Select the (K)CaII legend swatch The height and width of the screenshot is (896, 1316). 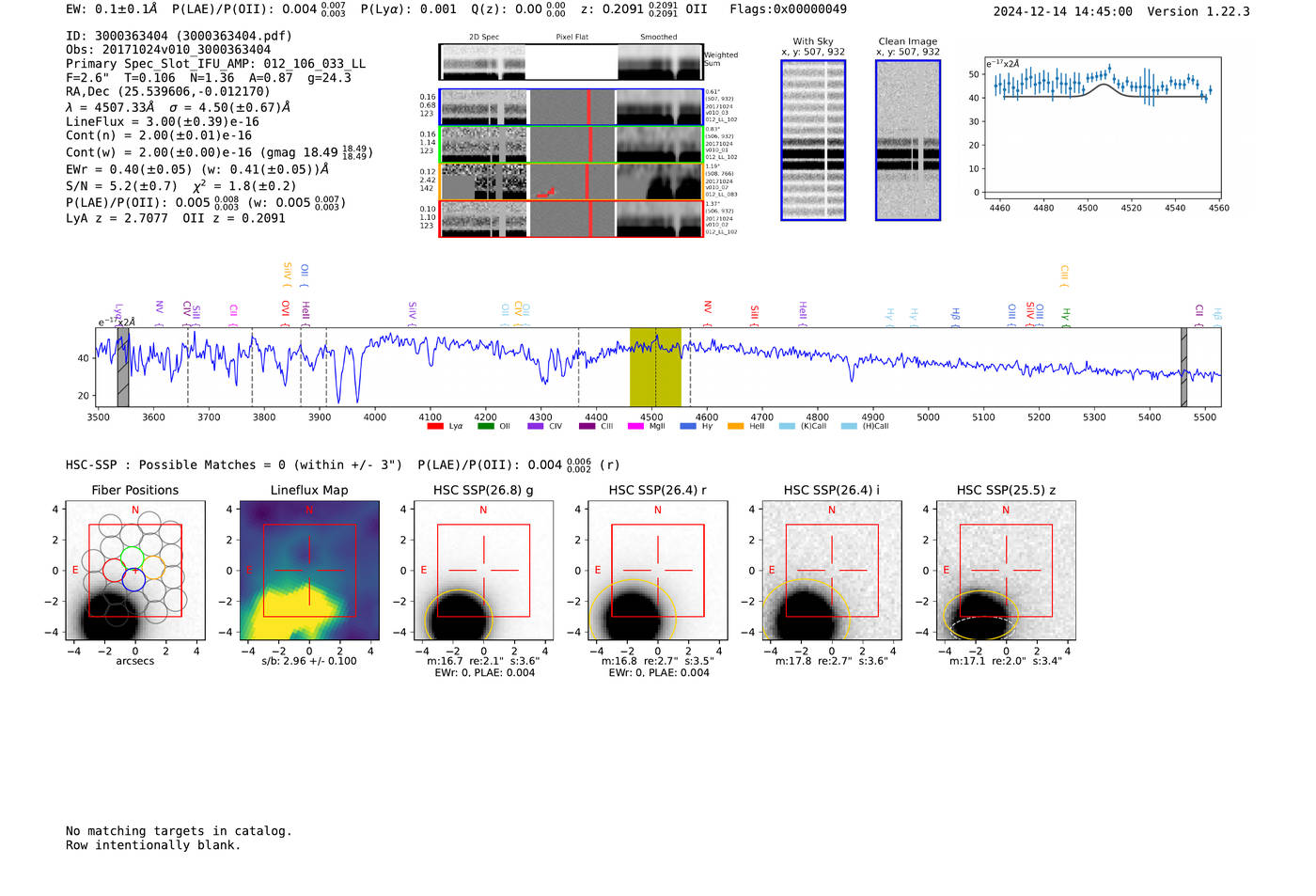tap(787, 427)
